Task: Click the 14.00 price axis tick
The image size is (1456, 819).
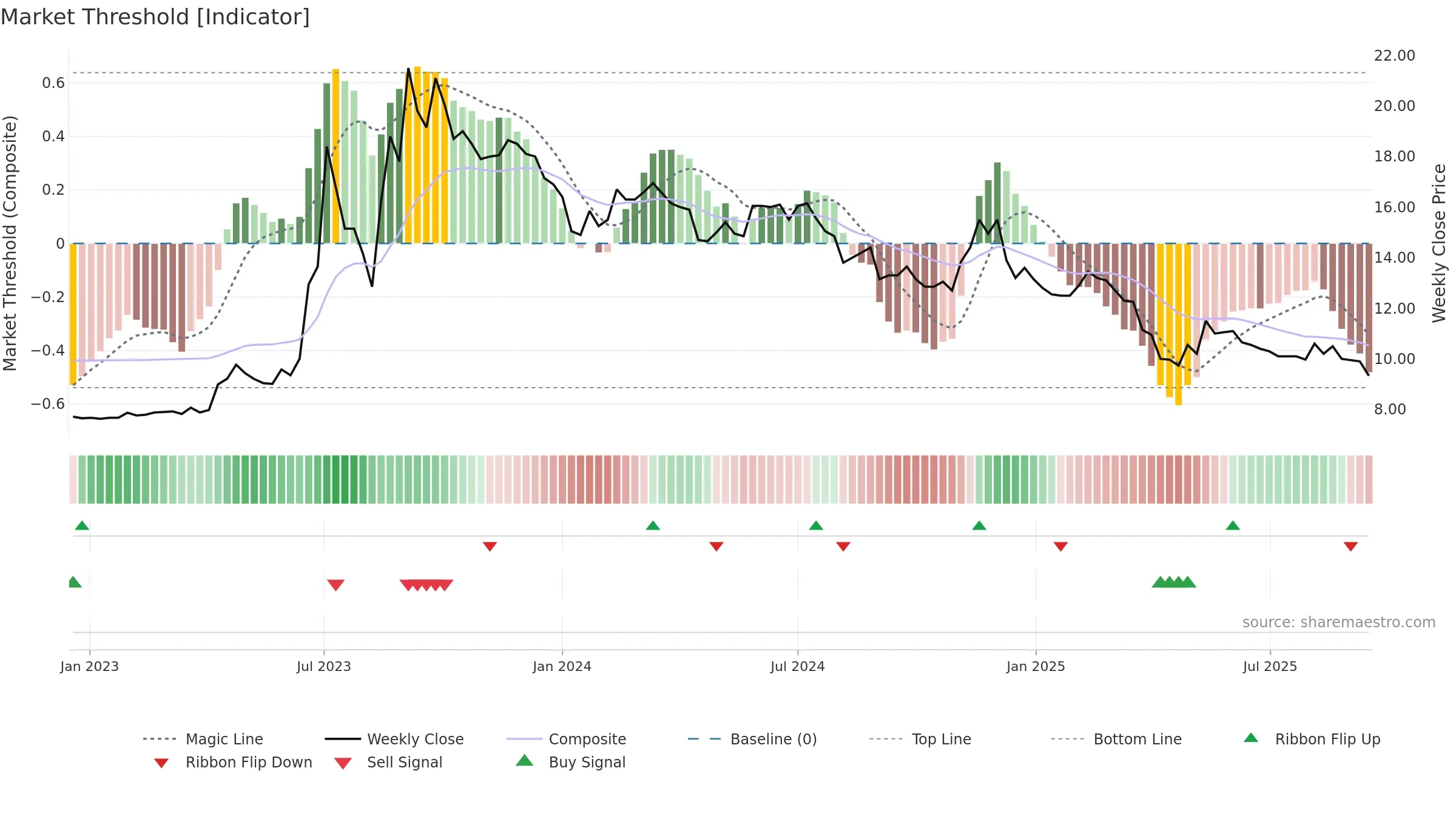Action: (x=1395, y=258)
